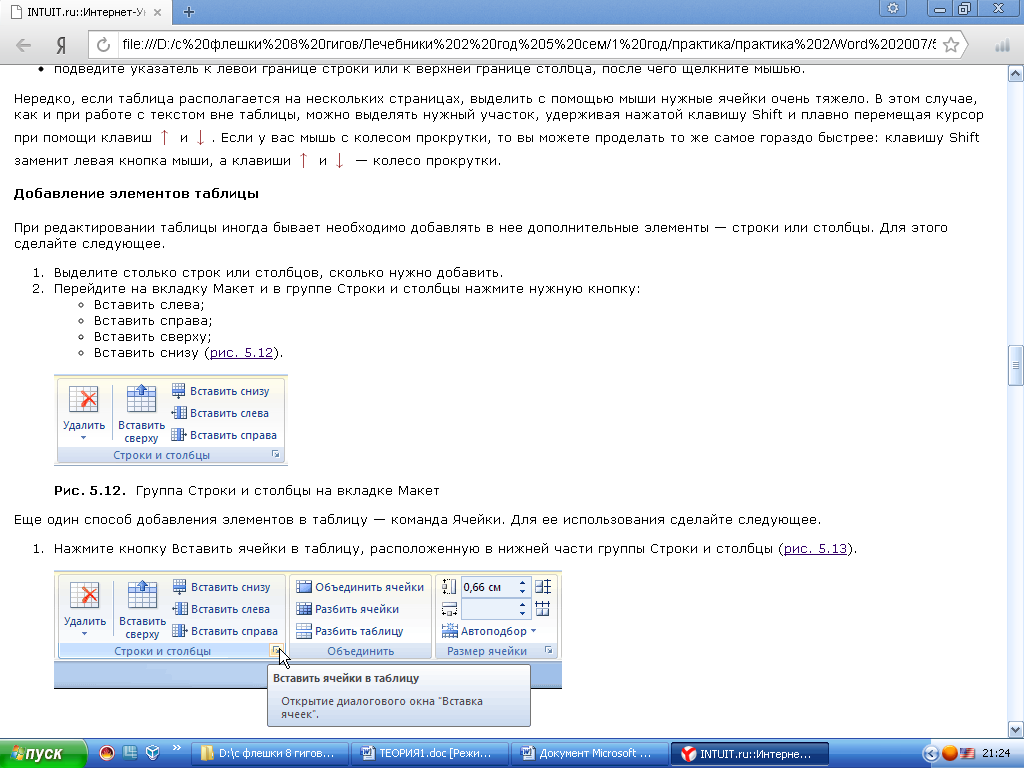Open the Yandex "Я" home button
Image resolution: width=1024 pixels, height=768 pixels.
click(x=61, y=45)
